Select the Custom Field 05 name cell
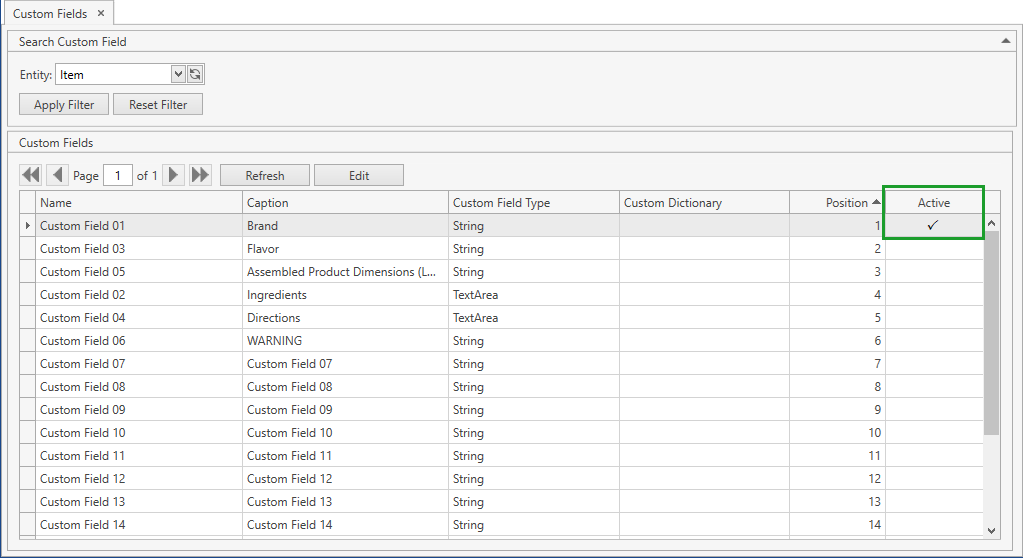 tap(139, 271)
